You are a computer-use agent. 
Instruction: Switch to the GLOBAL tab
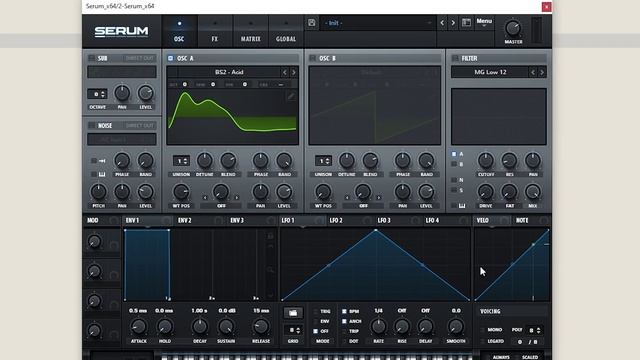(286, 31)
